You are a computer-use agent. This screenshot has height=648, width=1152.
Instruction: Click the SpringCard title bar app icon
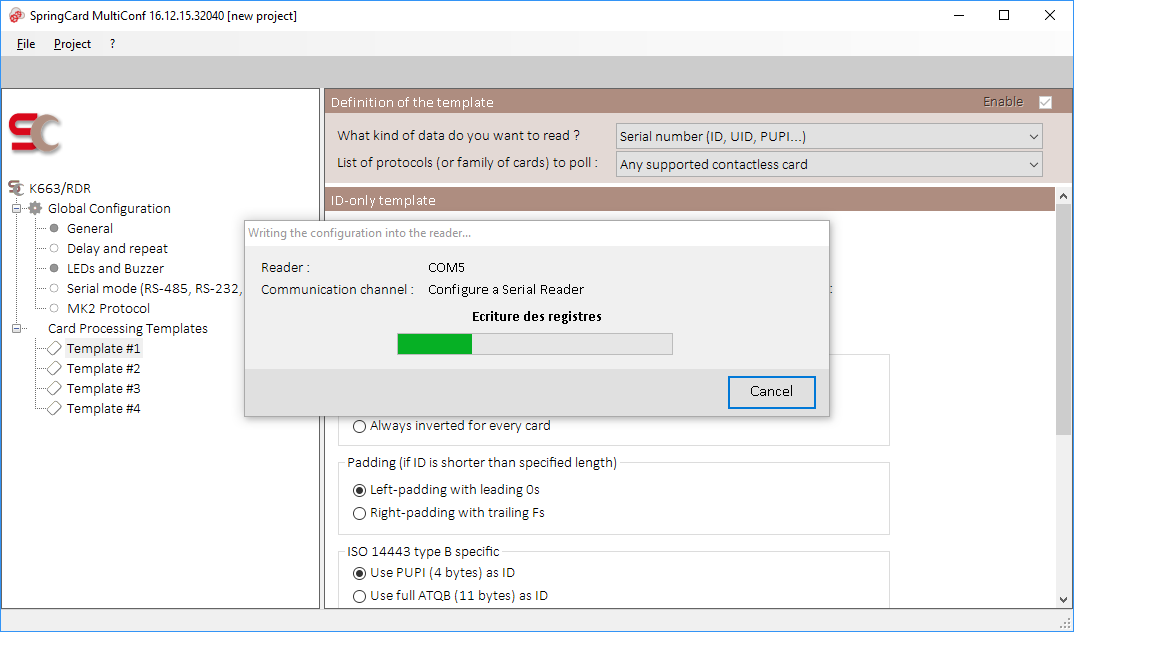(x=16, y=15)
